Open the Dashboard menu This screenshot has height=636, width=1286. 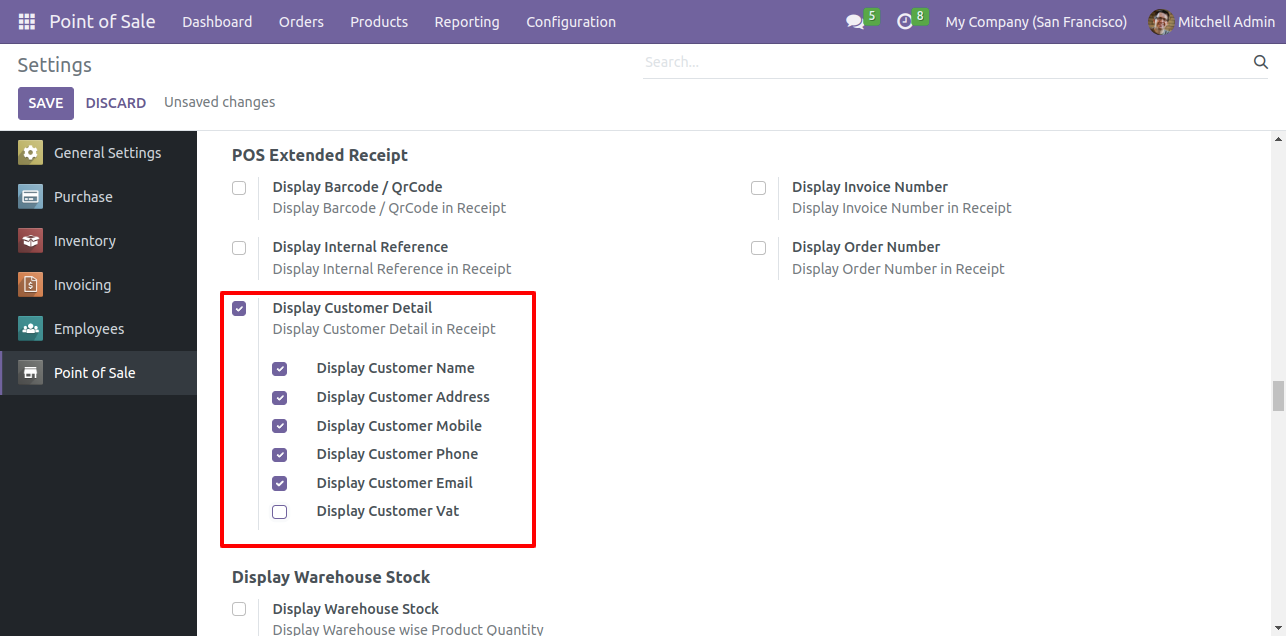click(x=217, y=22)
